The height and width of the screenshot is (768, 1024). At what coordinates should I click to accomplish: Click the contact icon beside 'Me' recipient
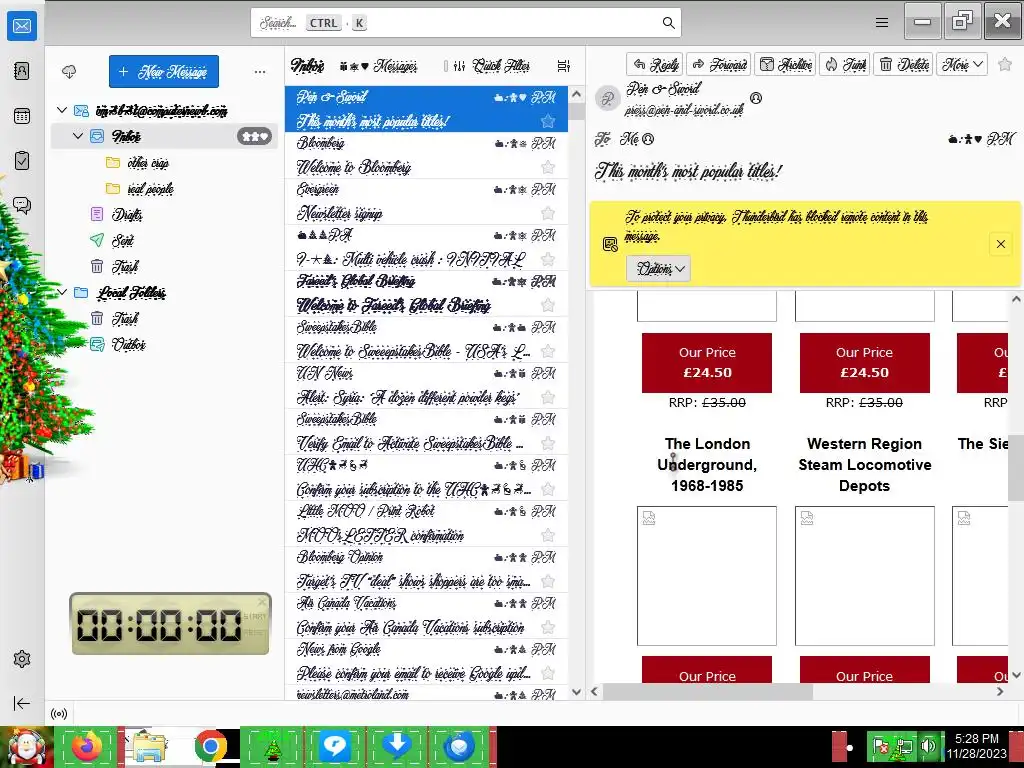pos(648,139)
